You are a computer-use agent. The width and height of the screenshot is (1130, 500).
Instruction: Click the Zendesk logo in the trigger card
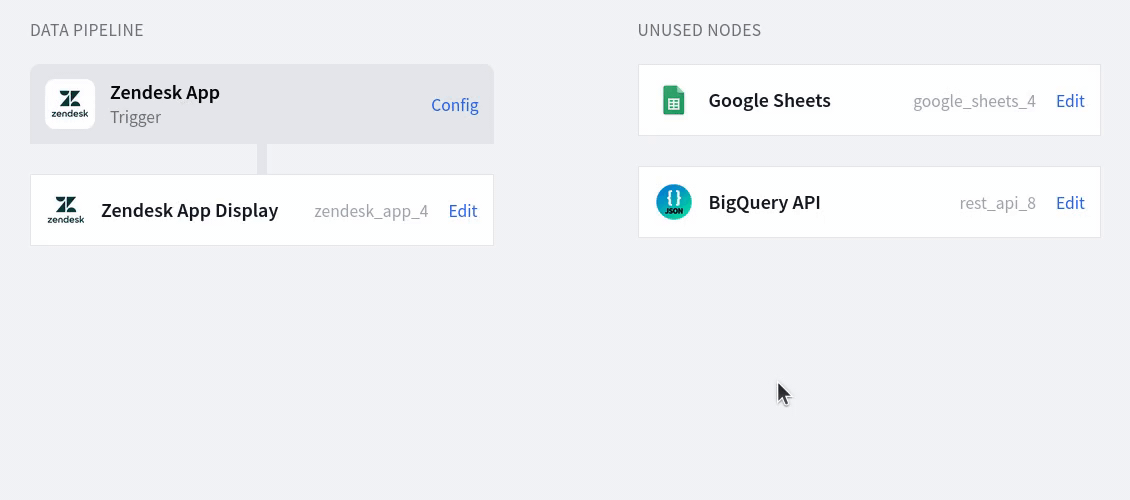70,104
